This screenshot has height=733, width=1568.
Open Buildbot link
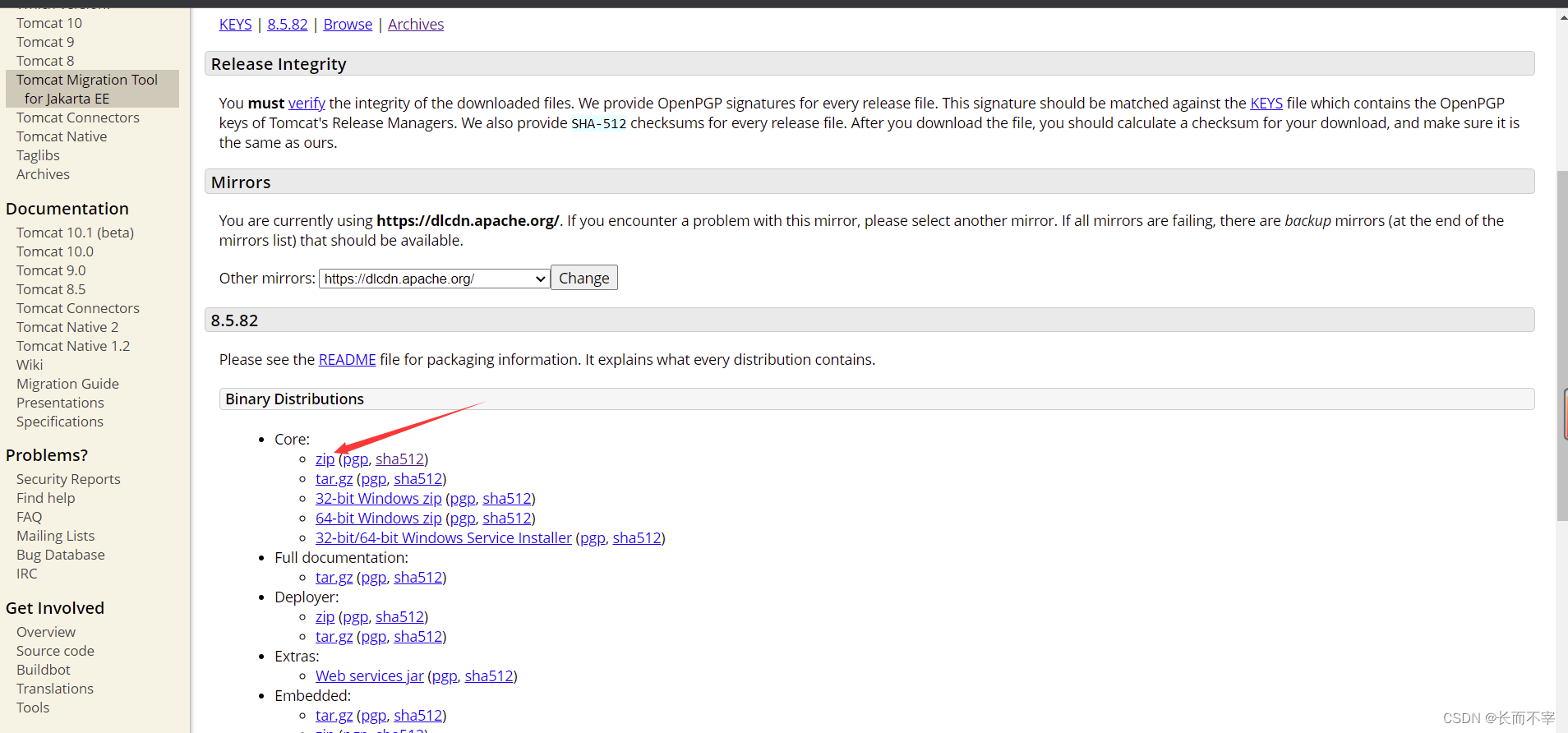(x=44, y=670)
